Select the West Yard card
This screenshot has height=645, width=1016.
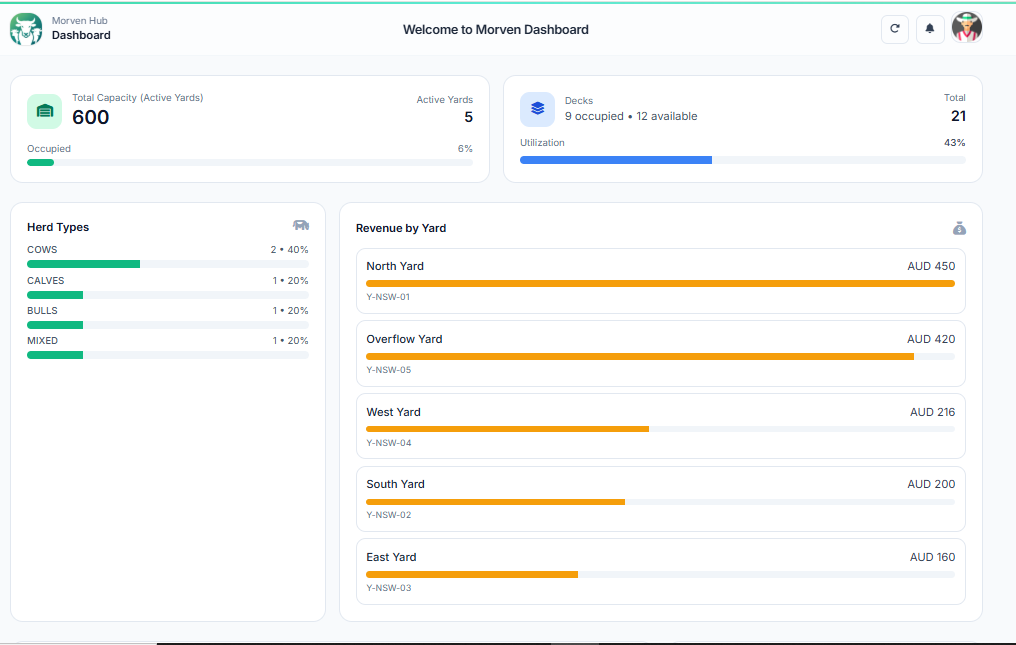click(x=660, y=425)
